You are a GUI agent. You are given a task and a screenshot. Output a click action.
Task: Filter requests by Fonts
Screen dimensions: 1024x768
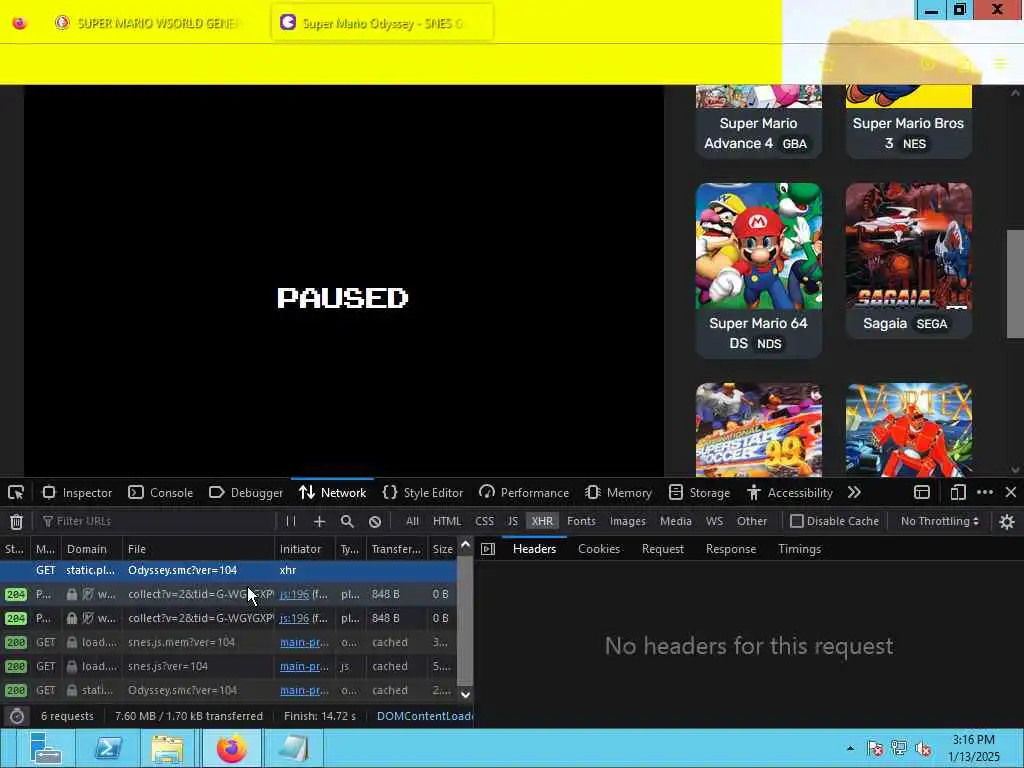pyautogui.click(x=581, y=521)
